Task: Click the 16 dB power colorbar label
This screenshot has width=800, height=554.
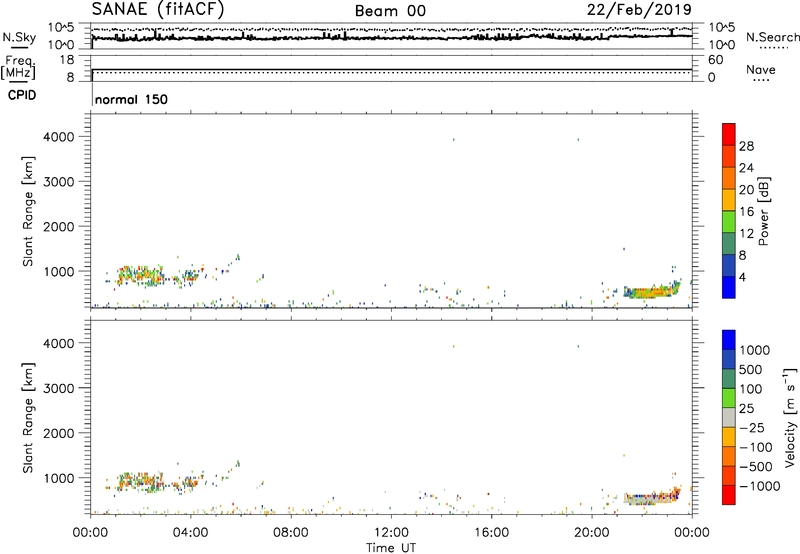Action: pyautogui.click(x=746, y=212)
